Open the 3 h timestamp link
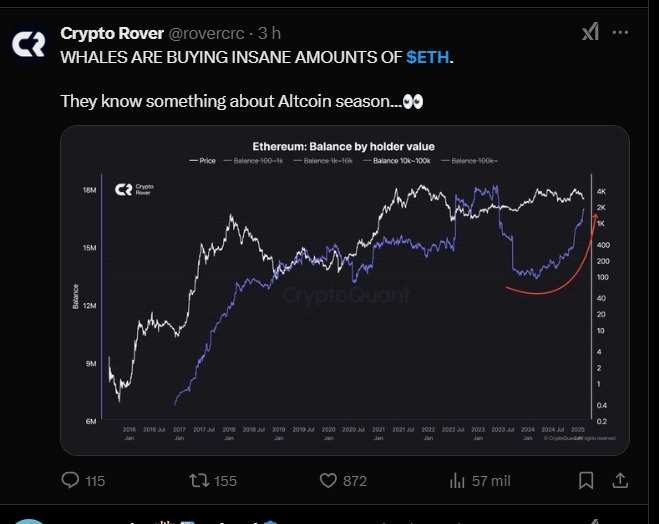The width and height of the screenshot is (659, 524). 269,33
